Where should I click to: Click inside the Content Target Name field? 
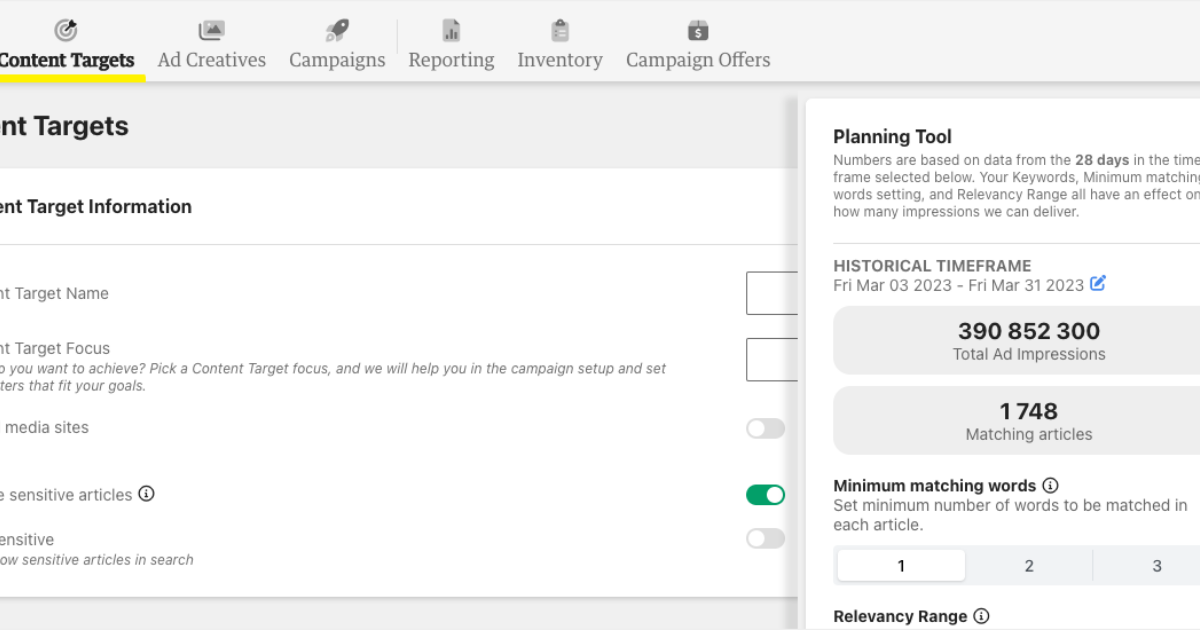[775, 293]
